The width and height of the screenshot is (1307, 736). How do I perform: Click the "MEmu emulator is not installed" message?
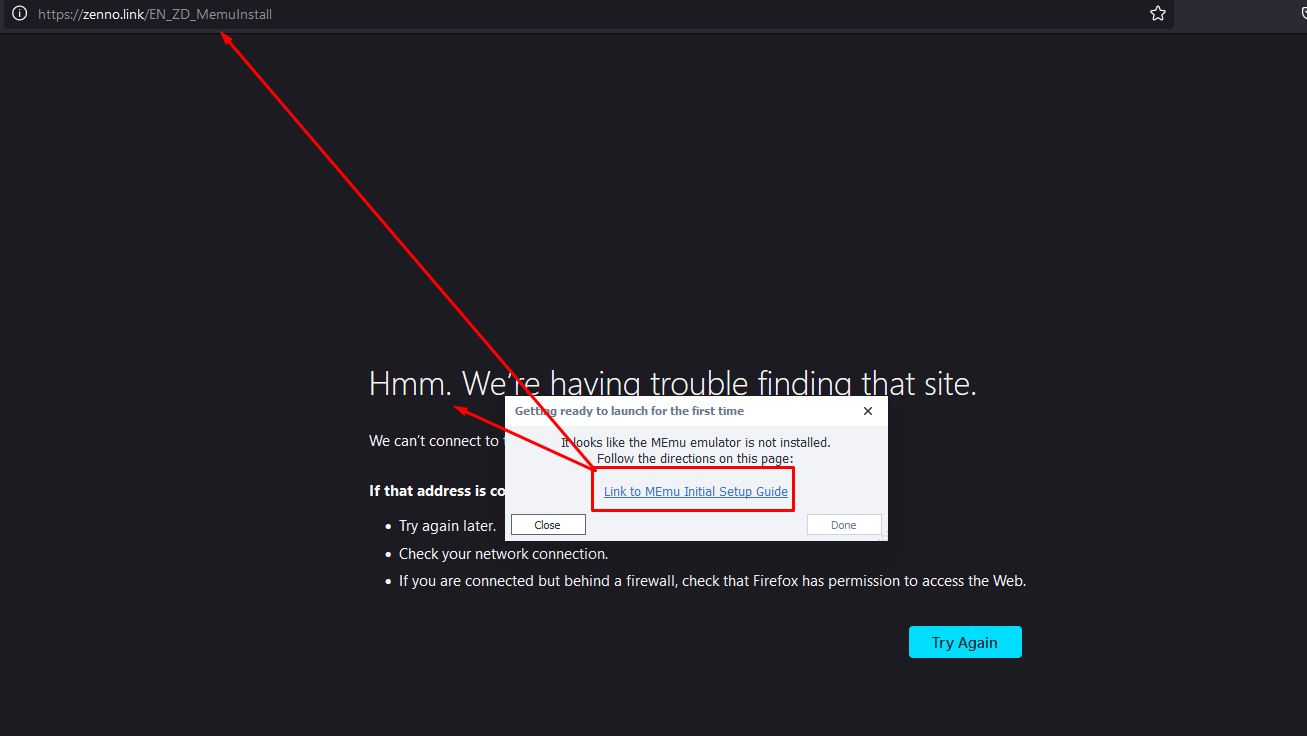[696, 442]
